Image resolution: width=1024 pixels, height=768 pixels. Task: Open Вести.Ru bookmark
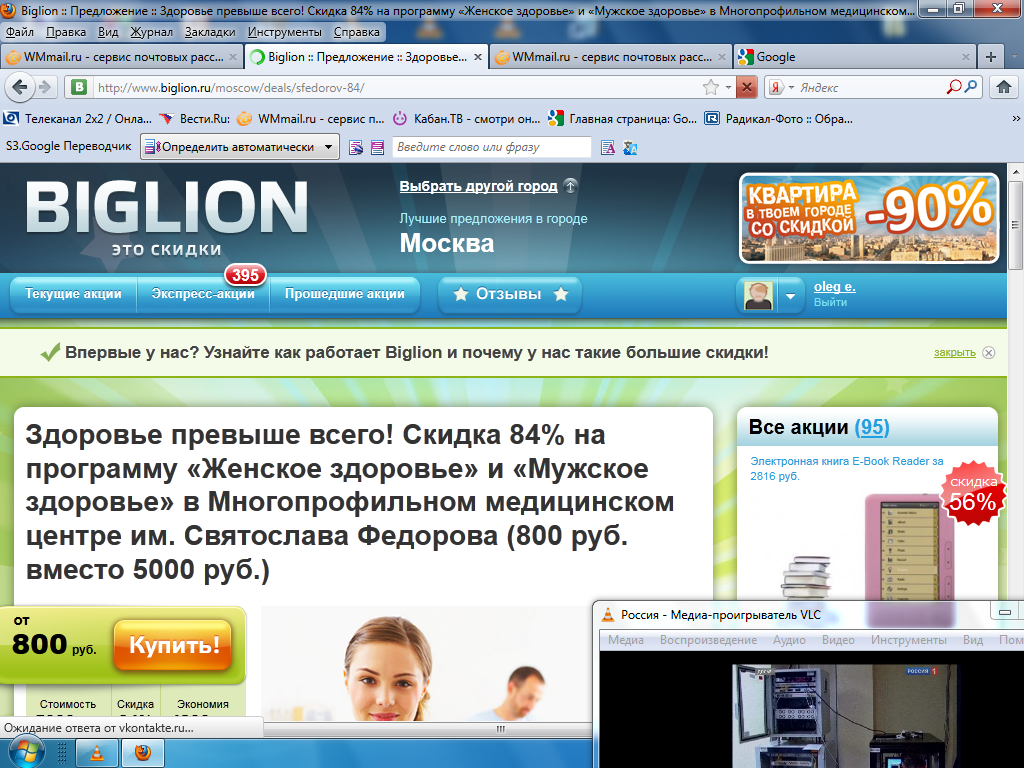195,119
